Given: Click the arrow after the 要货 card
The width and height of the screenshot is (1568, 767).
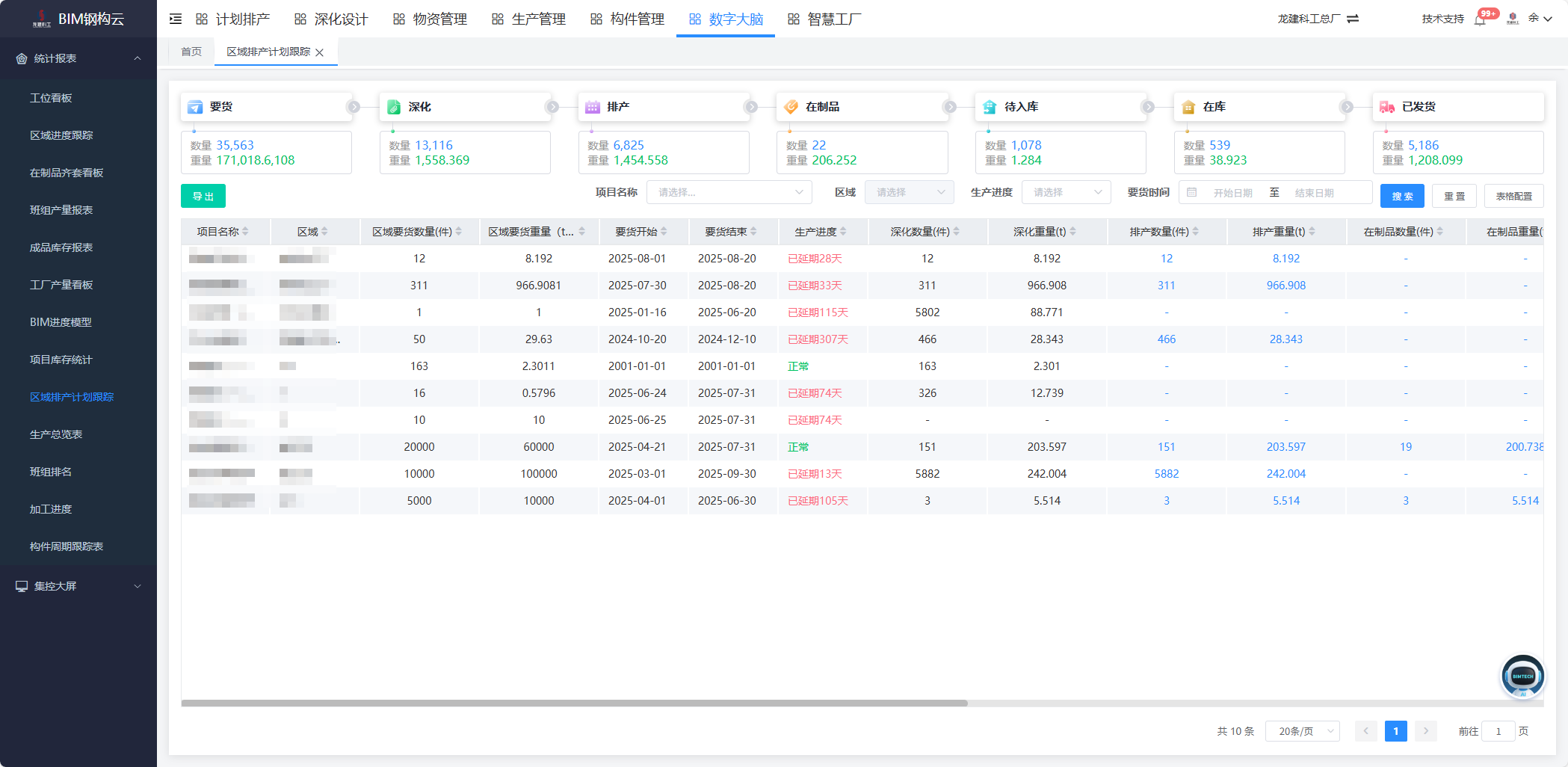Looking at the screenshot, I should 354,107.
